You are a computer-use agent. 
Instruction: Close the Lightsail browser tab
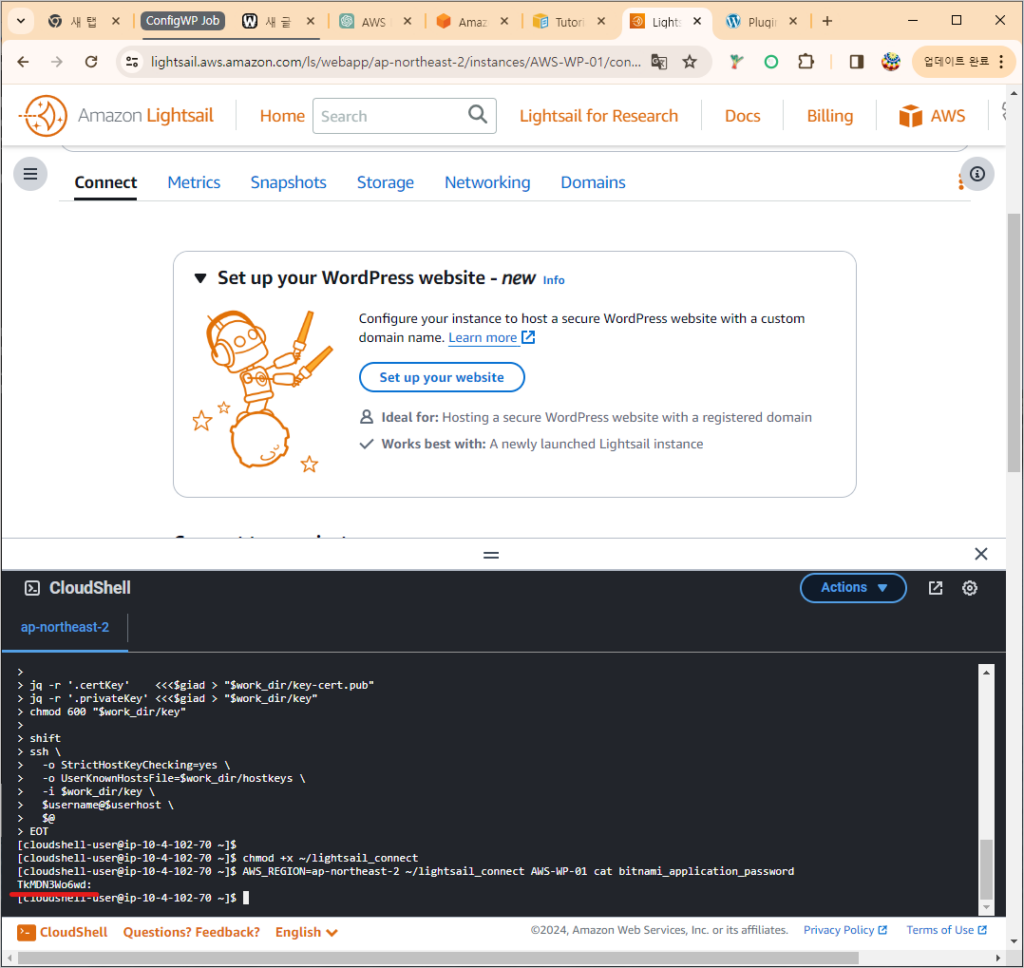coord(697,22)
